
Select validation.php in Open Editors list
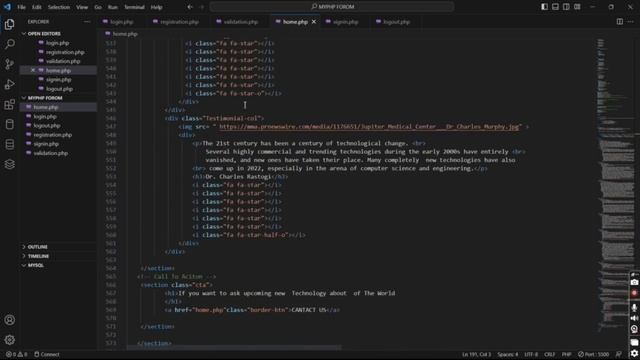[63, 61]
